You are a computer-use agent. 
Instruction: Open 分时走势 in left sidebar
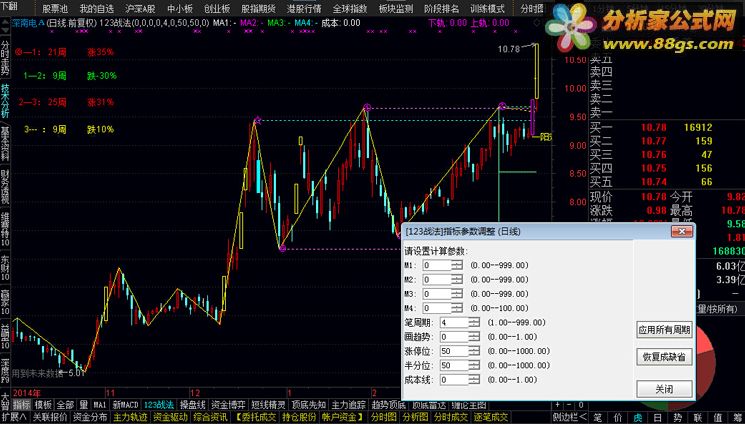click(5, 58)
